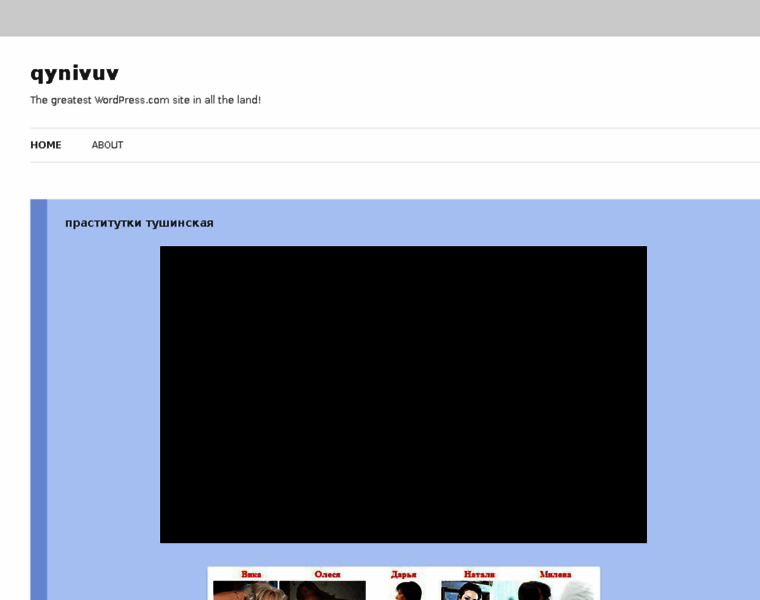Select the name label Вика
The height and width of the screenshot is (600, 760).
[251, 574]
